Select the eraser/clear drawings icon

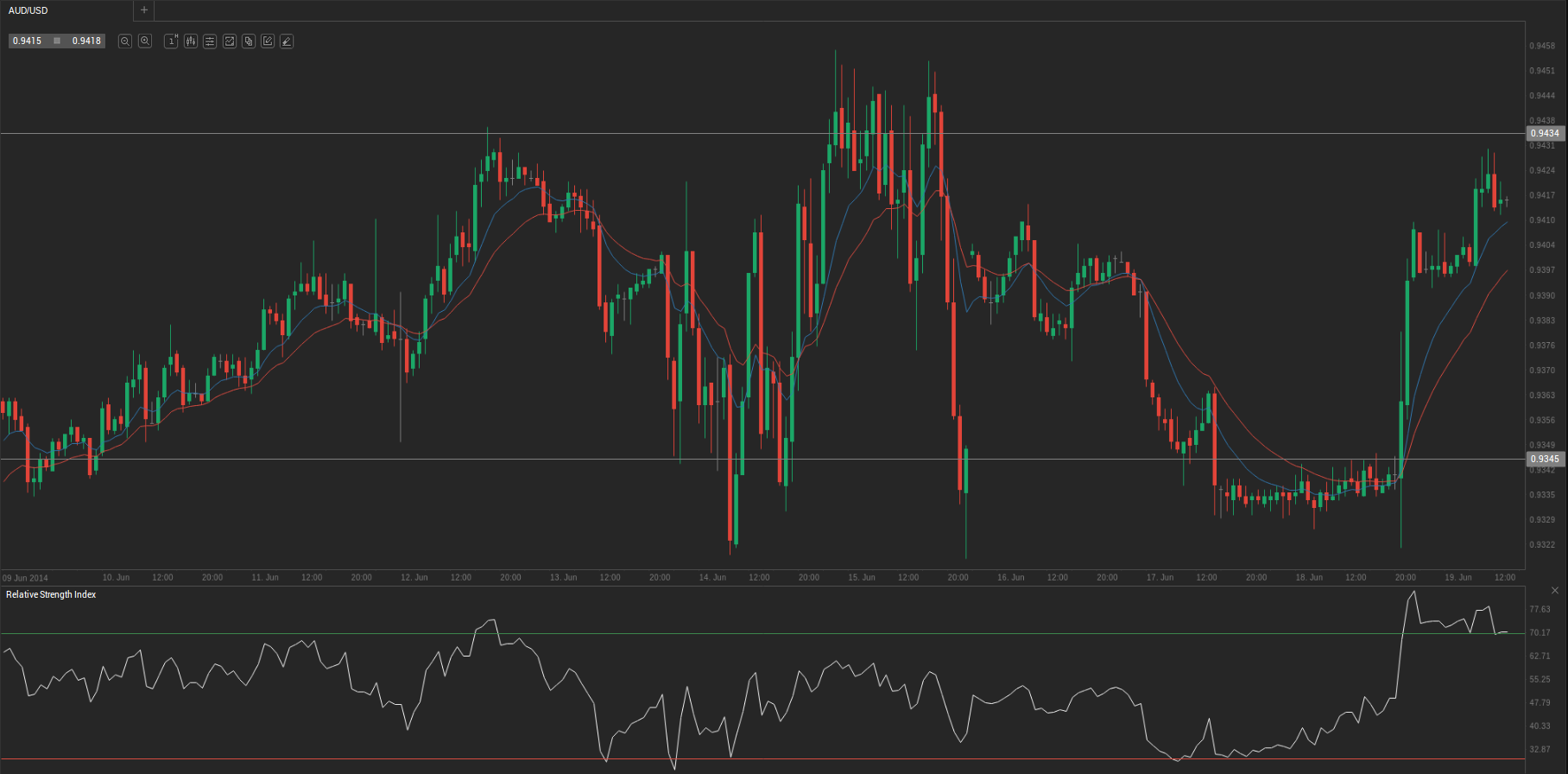coord(287,41)
